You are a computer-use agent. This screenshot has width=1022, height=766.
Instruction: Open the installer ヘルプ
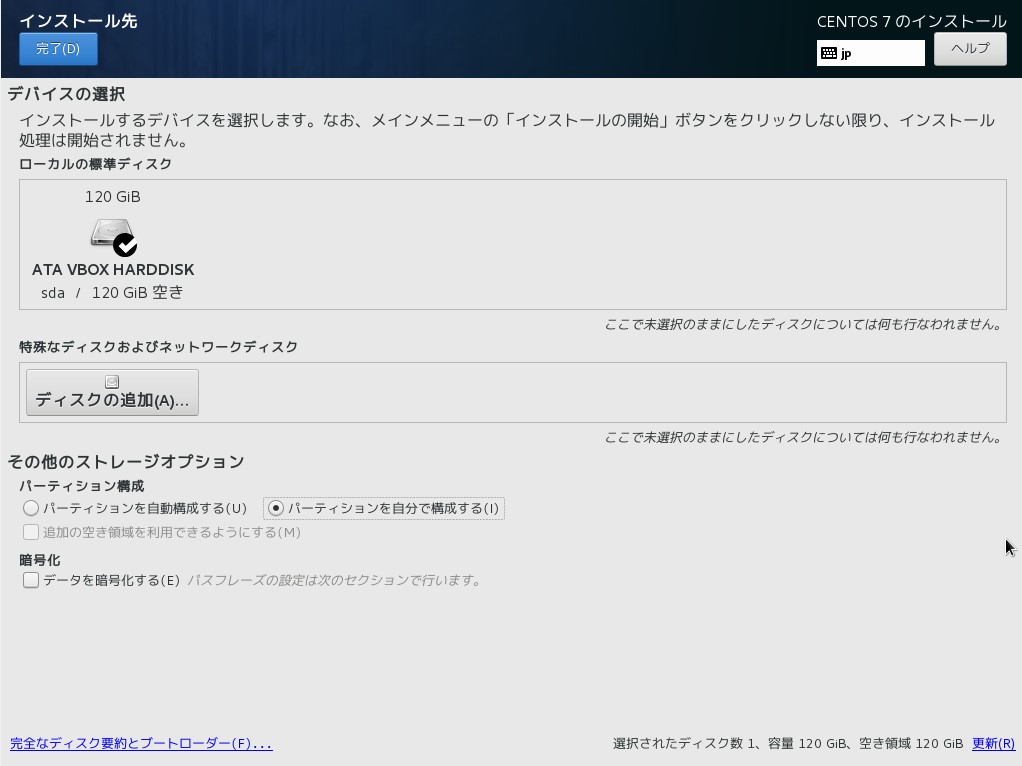click(968, 48)
